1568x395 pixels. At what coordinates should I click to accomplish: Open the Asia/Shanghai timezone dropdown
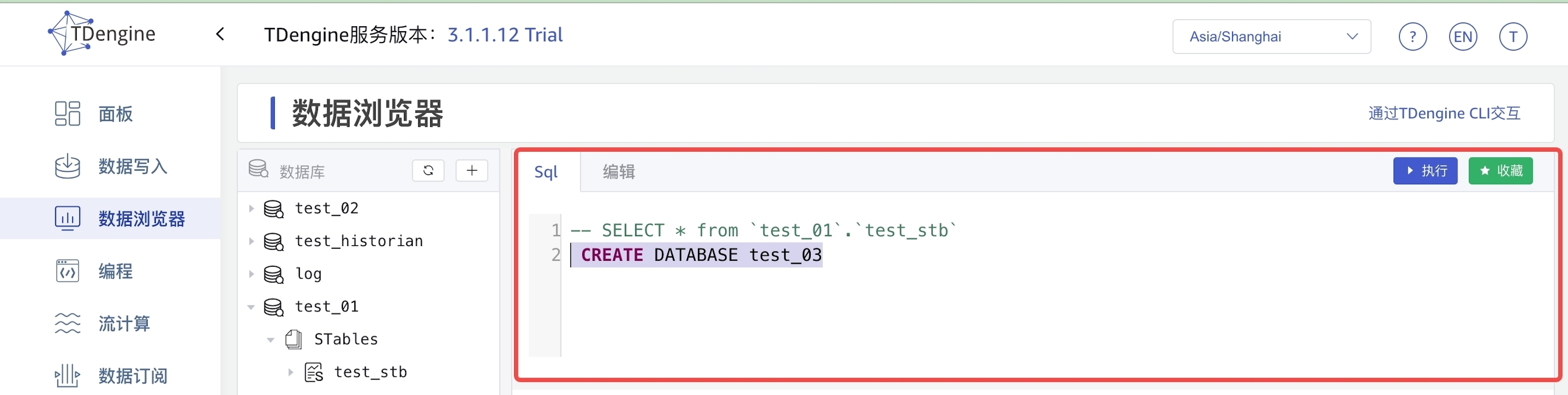coord(1271,37)
